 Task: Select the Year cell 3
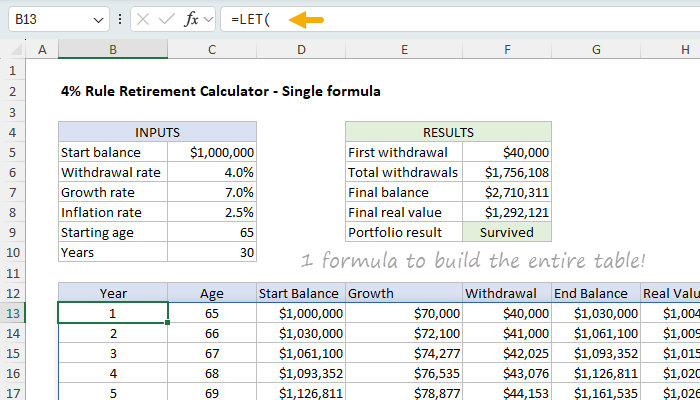click(113, 354)
